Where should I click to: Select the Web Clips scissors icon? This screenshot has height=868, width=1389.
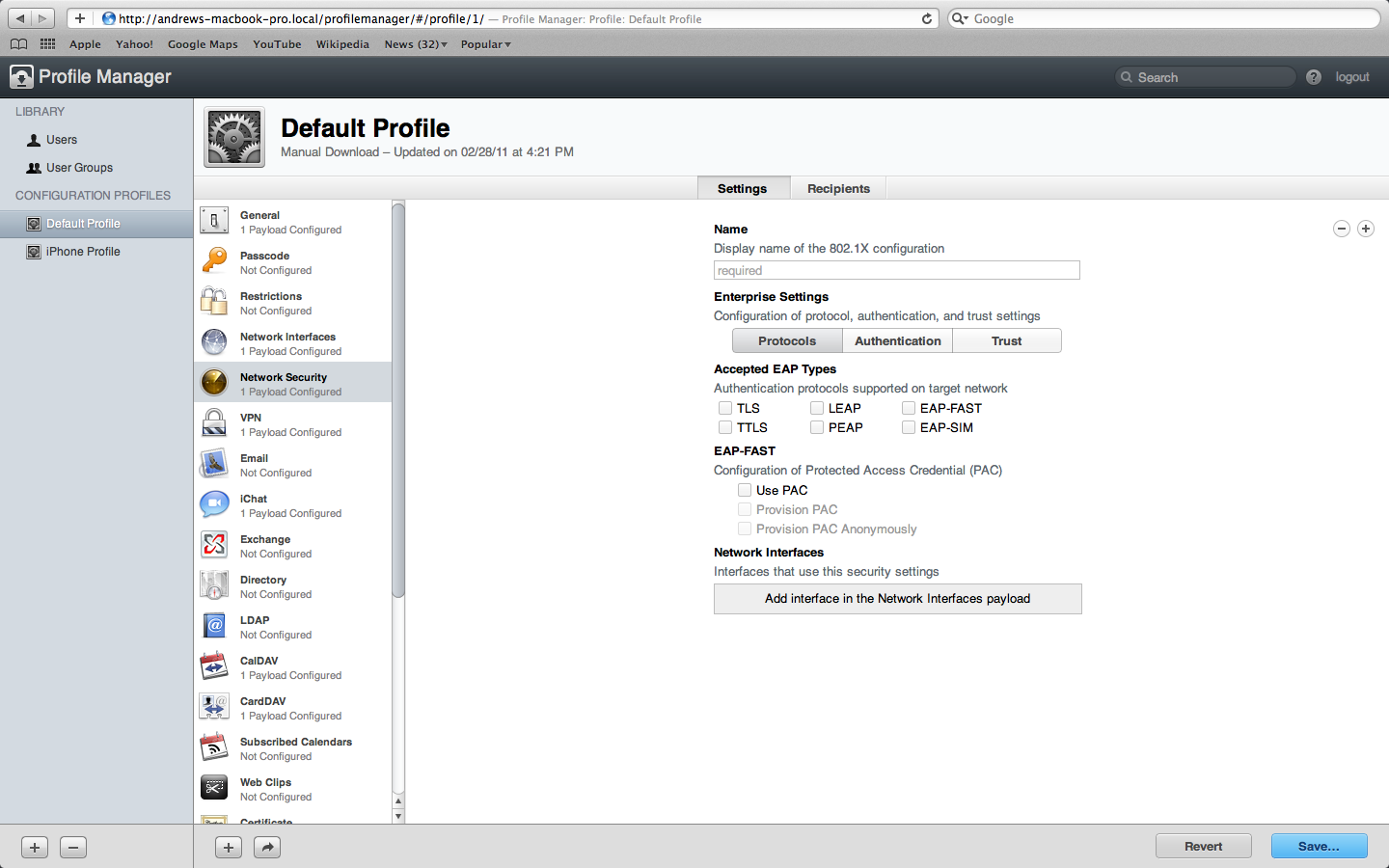point(214,788)
